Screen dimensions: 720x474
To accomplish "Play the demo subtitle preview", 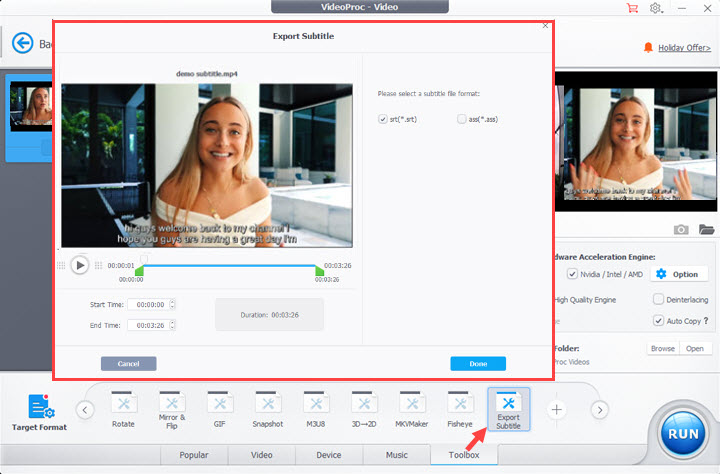I will point(79,265).
